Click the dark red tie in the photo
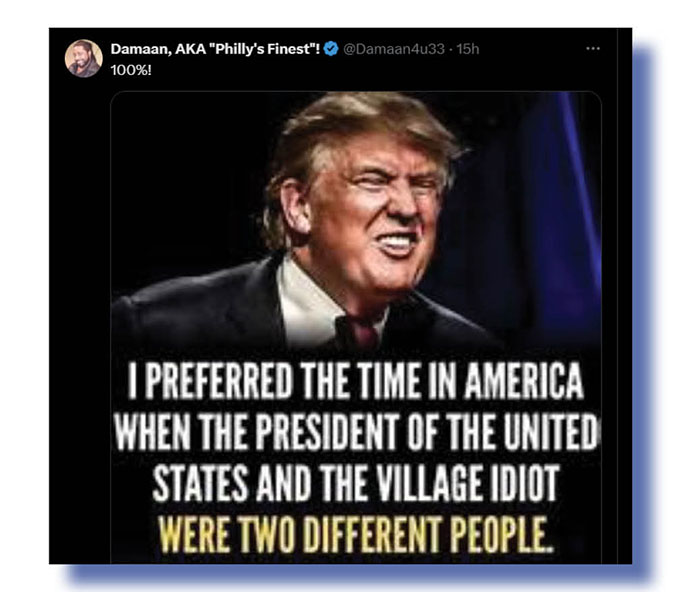680x592 pixels. [362, 332]
